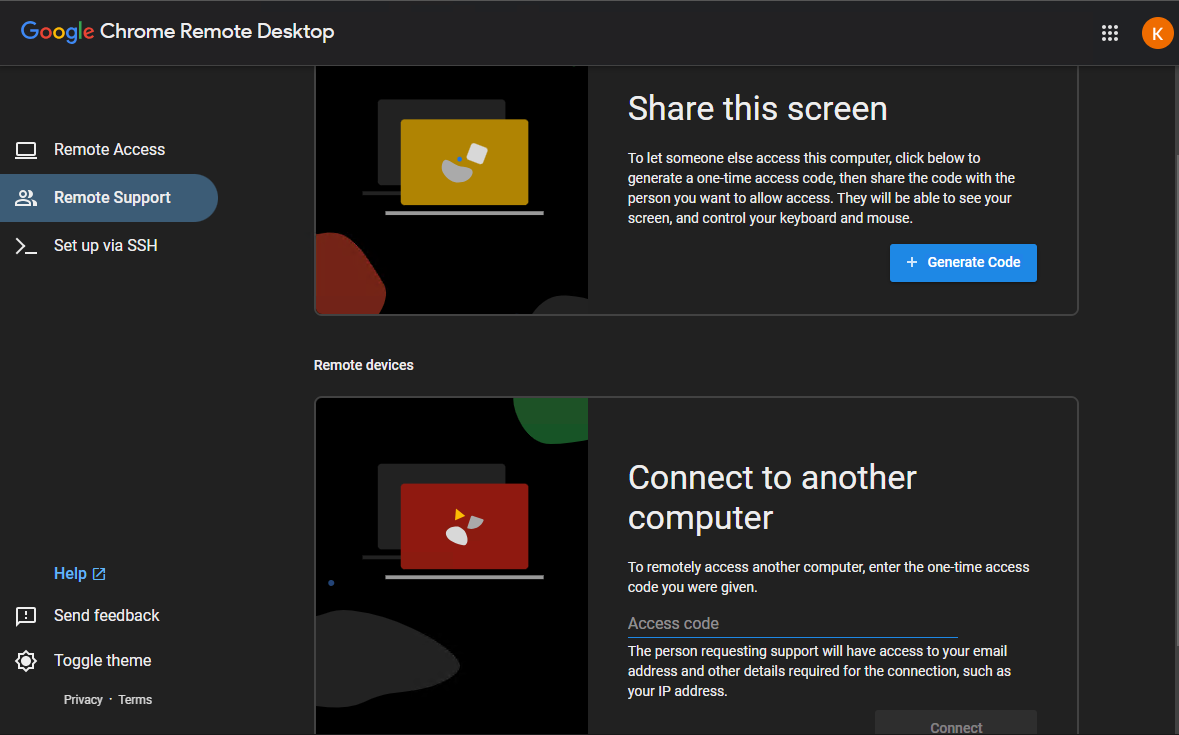Click the plus icon inside Generate Code
Image resolution: width=1179 pixels, height=735 pixels.
tap(911, 262)
